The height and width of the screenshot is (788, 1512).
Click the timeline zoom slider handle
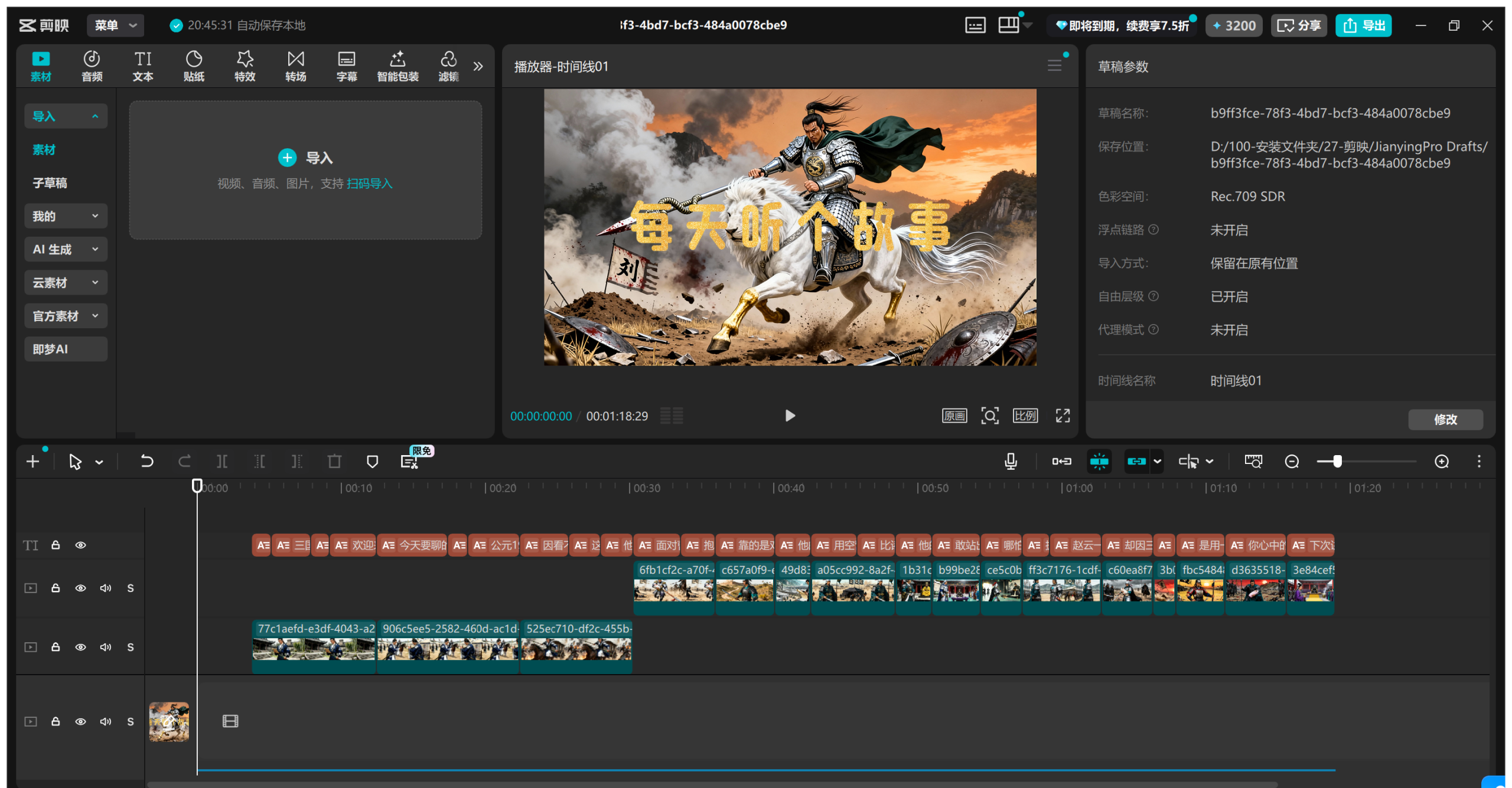coord(1337,461)
